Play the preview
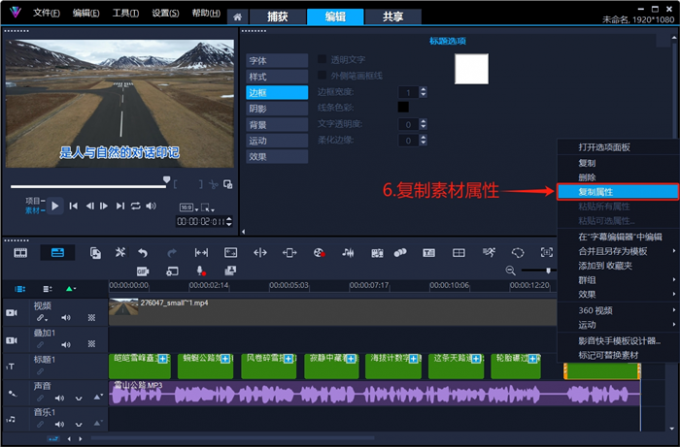680x447 pixels. [x=55, y=206]
